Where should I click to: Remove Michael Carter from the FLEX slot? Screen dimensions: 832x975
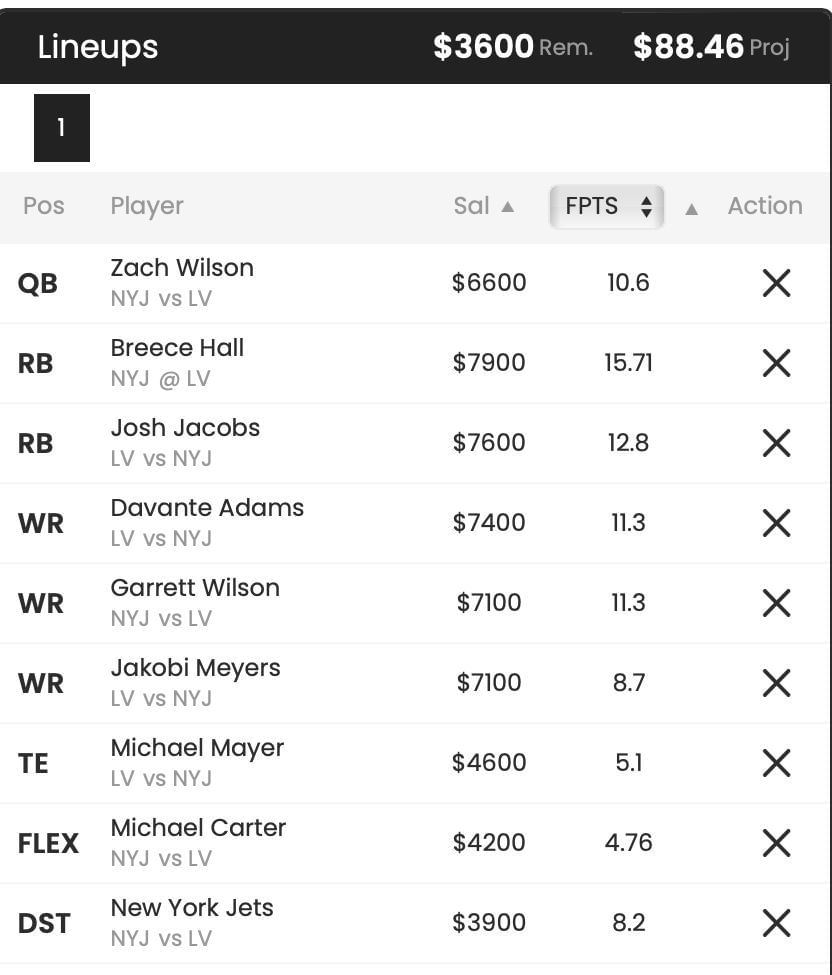(x=776, y=843)
